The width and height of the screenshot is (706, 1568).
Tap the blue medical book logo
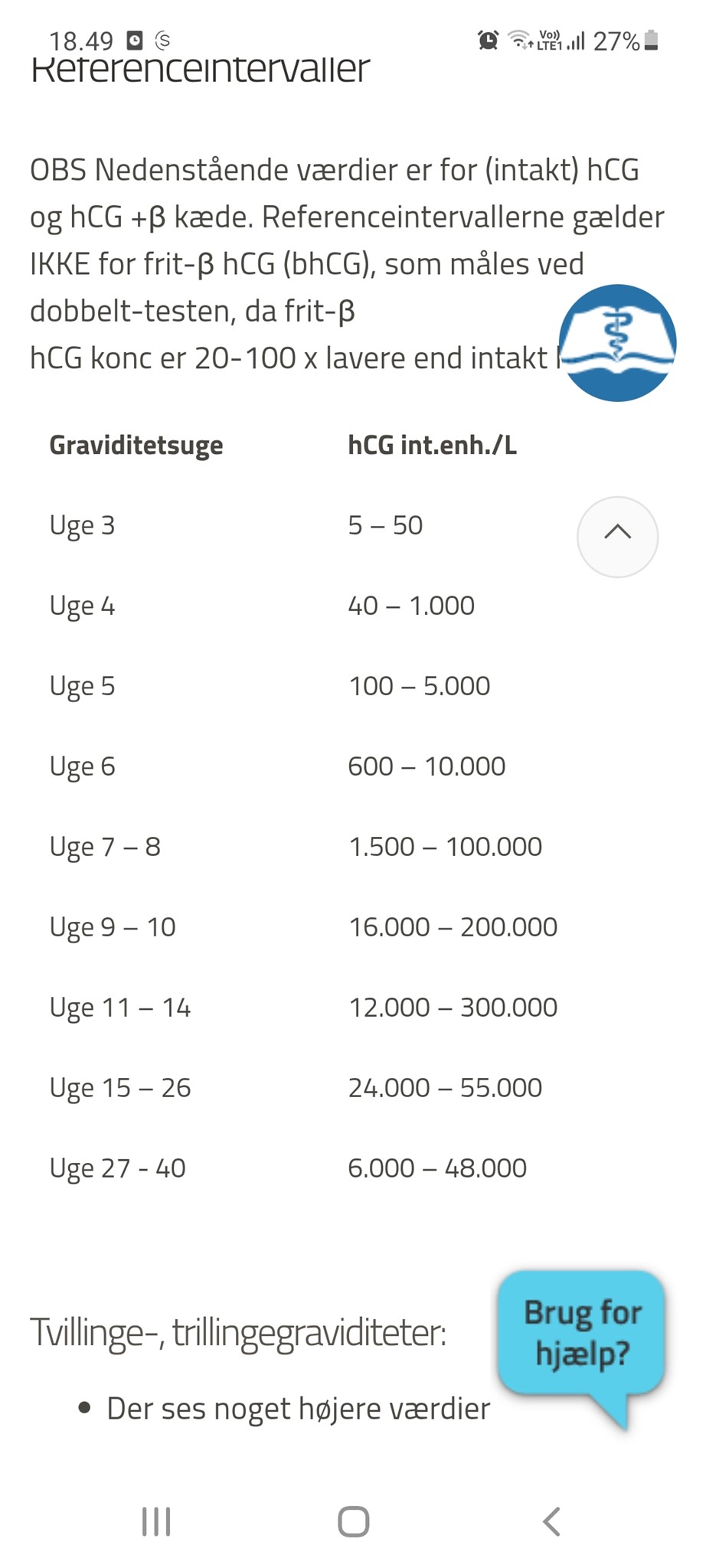click(617, 343)
